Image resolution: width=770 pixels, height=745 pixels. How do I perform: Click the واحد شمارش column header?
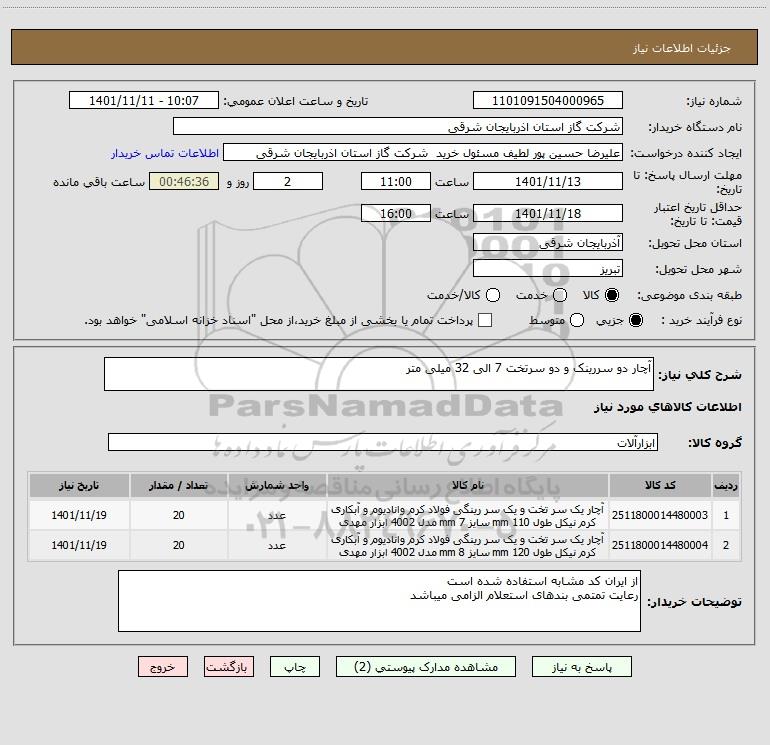pos(277,485)
